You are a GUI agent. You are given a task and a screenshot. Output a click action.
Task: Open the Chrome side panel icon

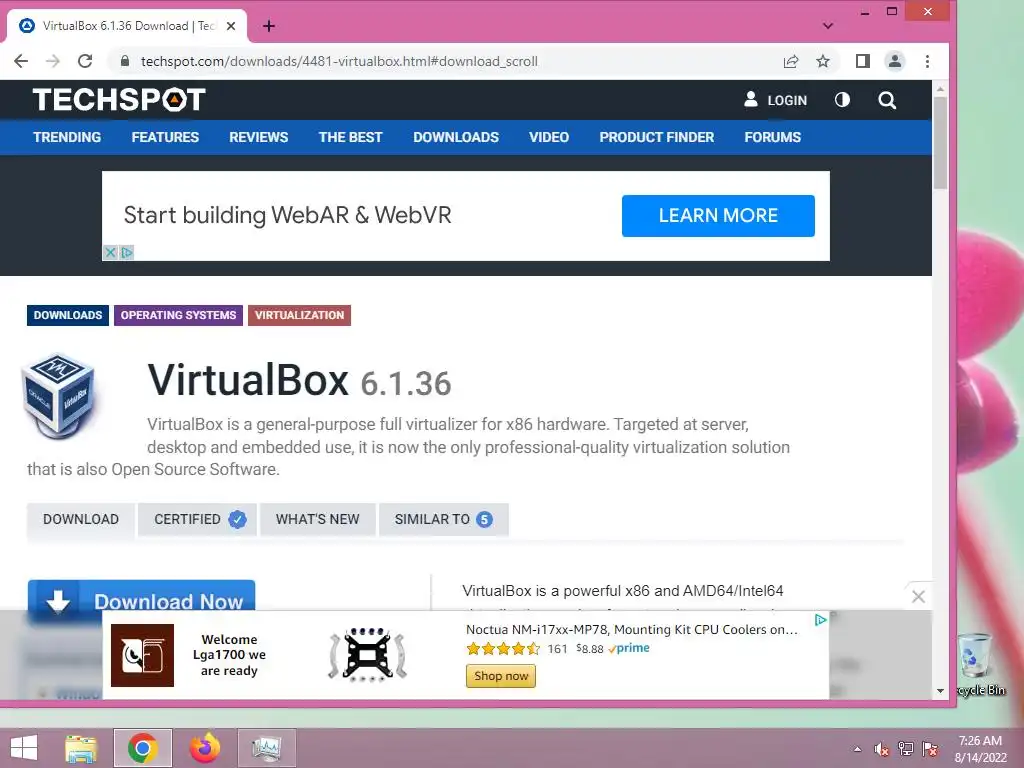pyautogui.click(x=863, y=61)
